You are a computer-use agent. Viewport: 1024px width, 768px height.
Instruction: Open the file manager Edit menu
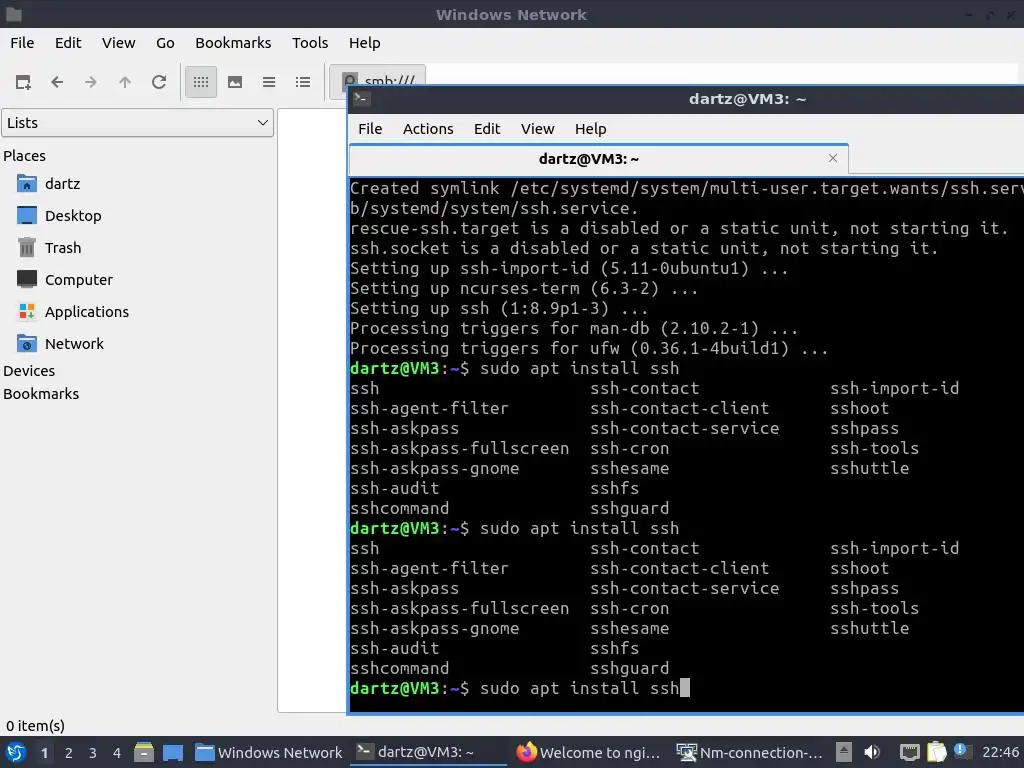[68, 43]
